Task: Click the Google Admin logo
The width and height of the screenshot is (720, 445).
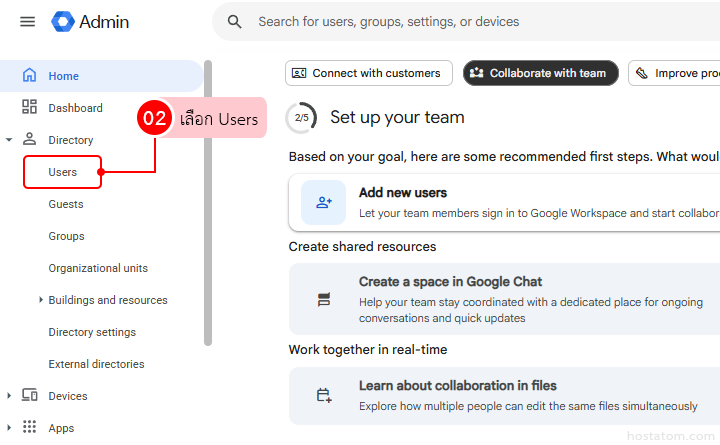Action: (x=90, y=22)
